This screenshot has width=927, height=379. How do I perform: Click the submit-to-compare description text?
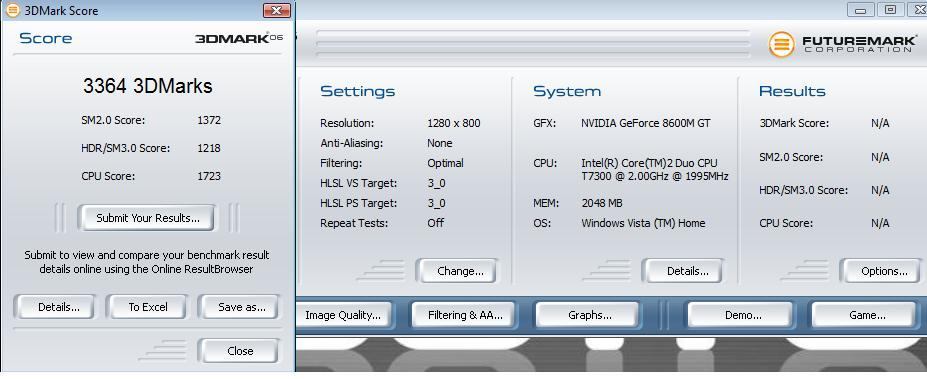tap(147, 262)
